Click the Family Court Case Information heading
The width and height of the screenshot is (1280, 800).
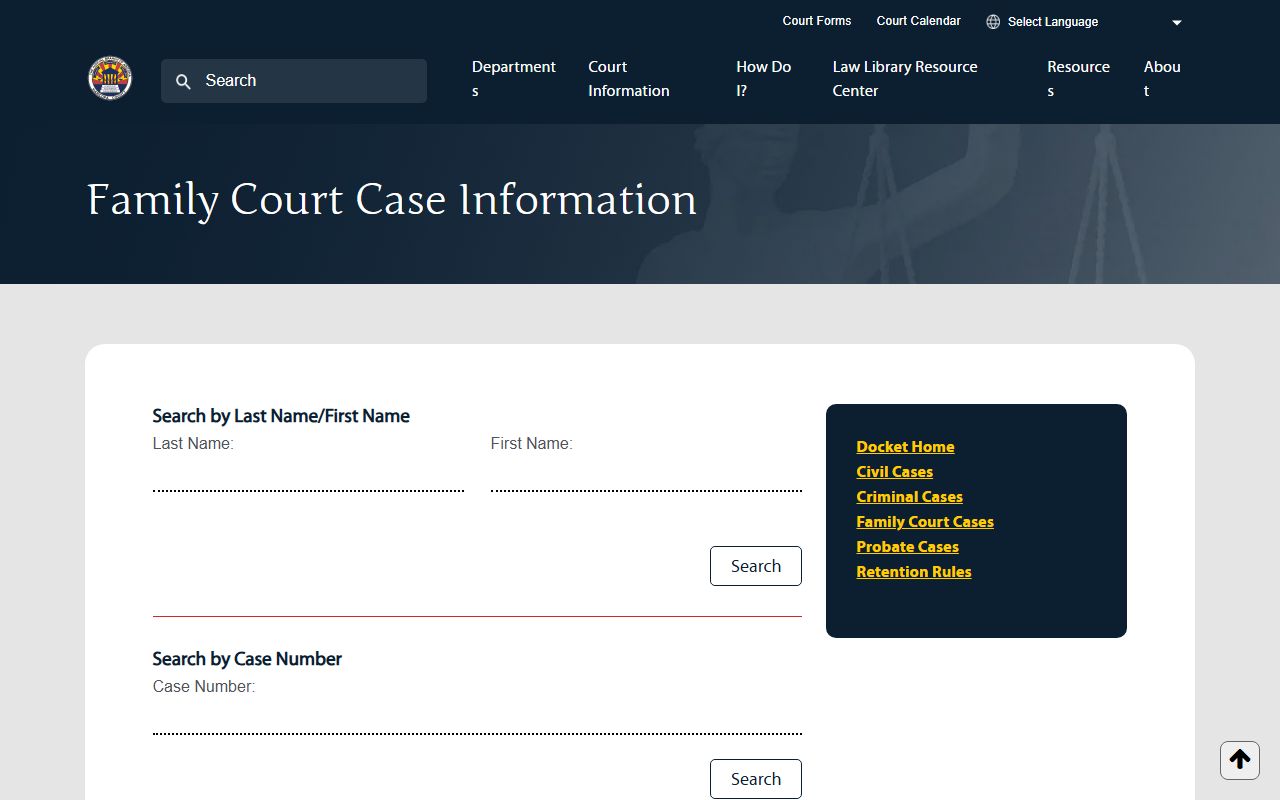click(x=392, y=200)
